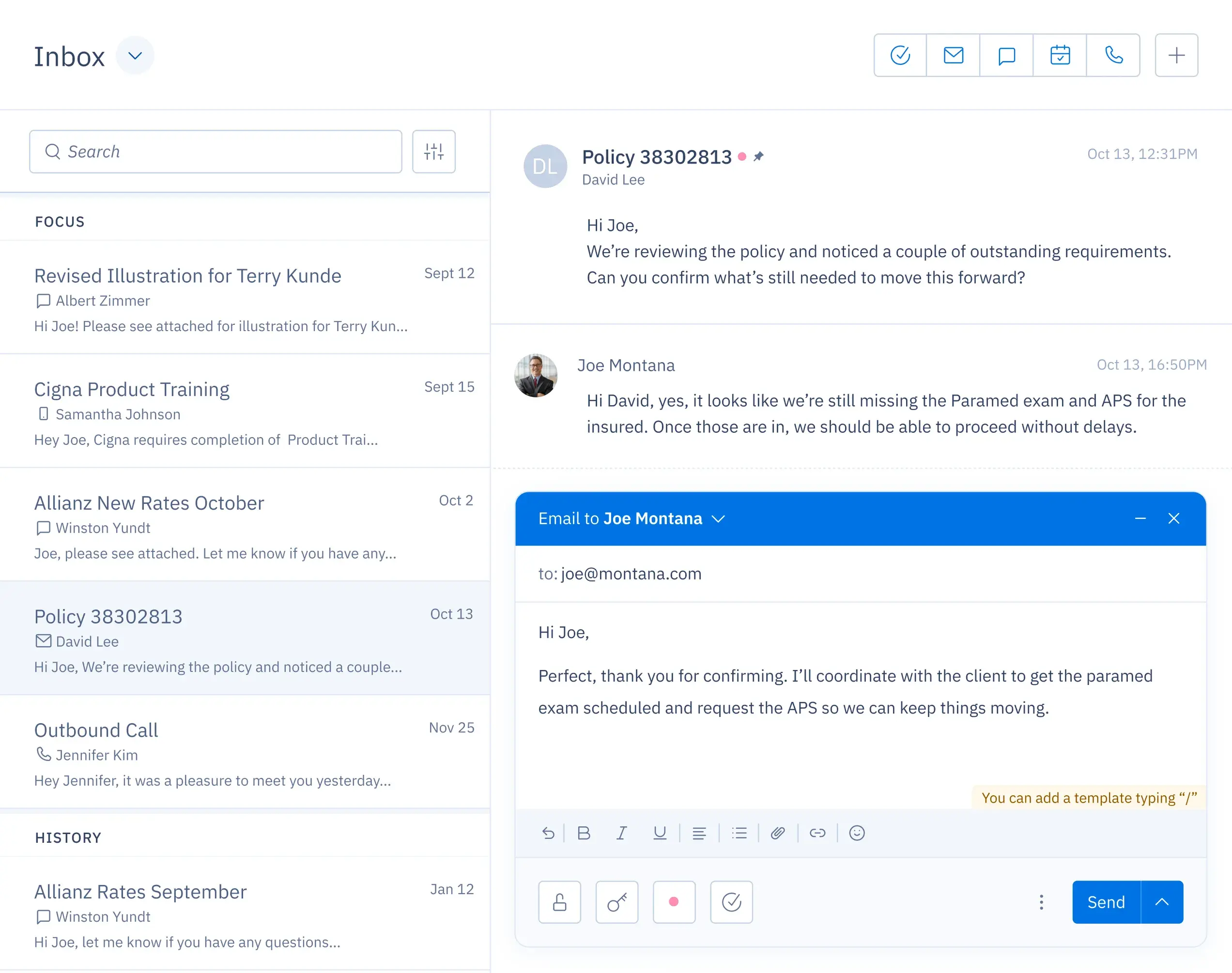The image size is (1232, 973).
Task: Open the calendar scheduling icon
Action: tap(1059, 55)
